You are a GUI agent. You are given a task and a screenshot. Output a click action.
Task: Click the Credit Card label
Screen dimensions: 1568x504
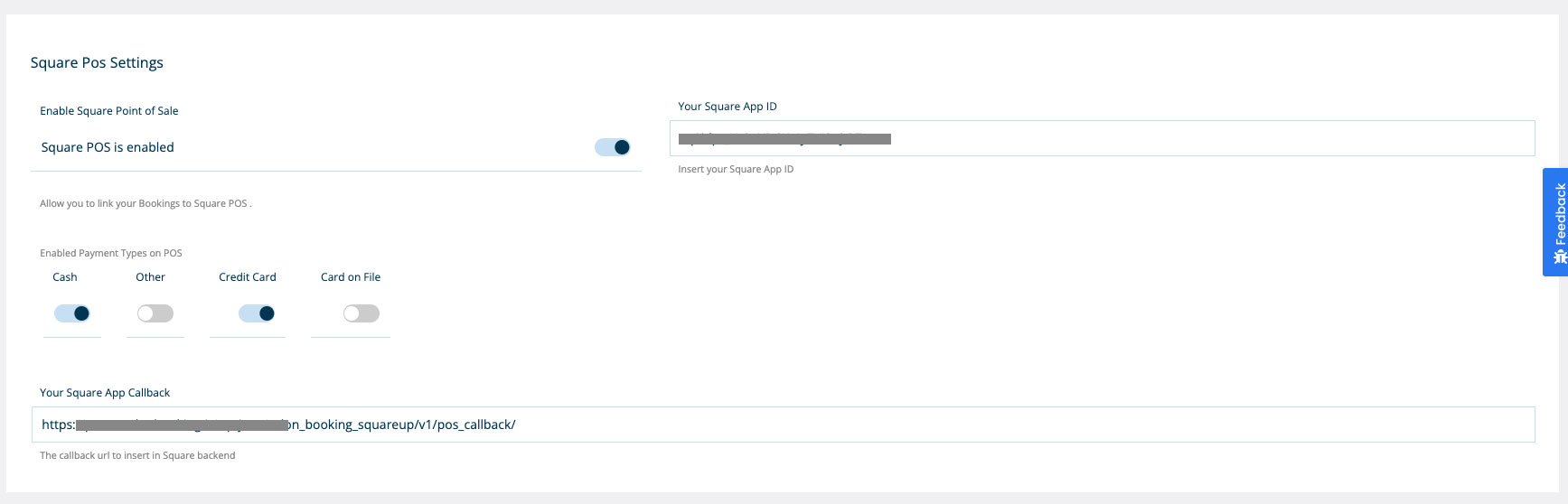[x=248, y=277]
